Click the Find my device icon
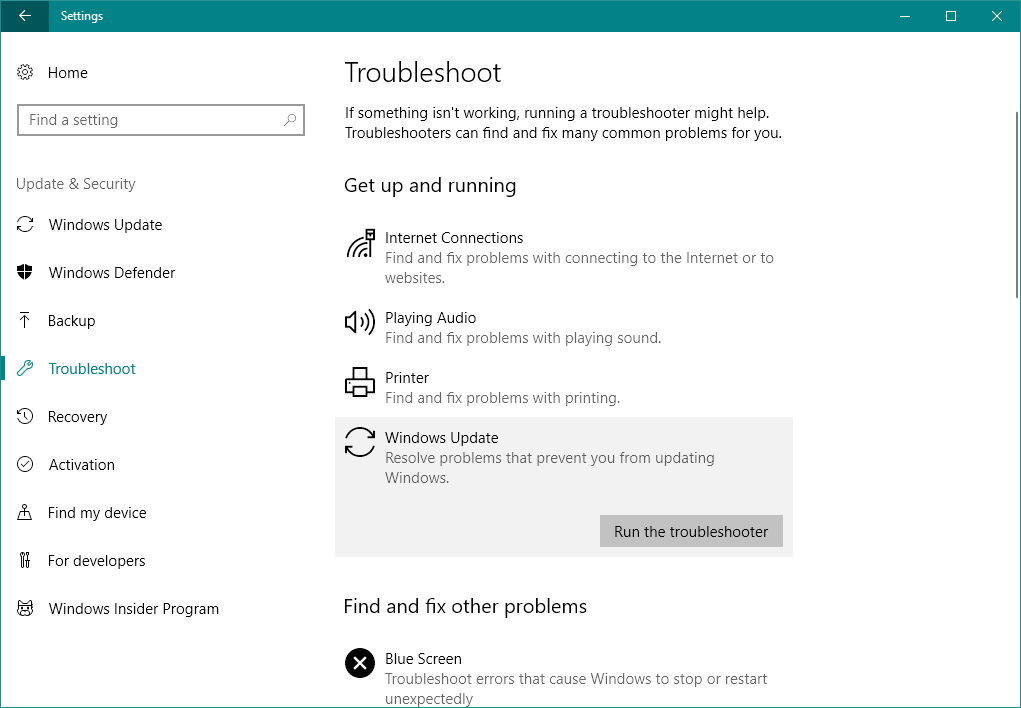This screenshot has width=1021, height=708. (x=25, y=513)
